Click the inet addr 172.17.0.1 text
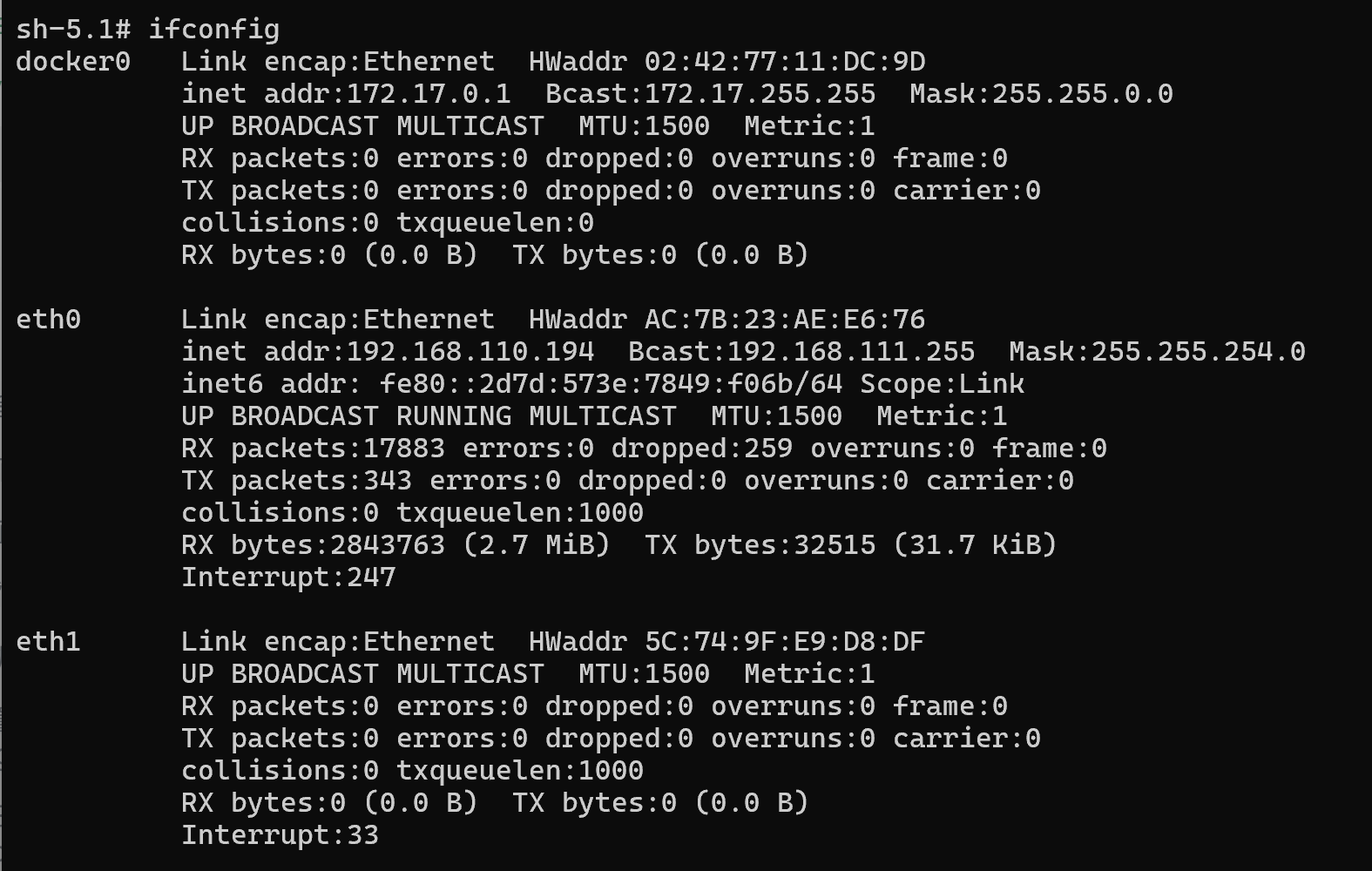 (347, 94)
